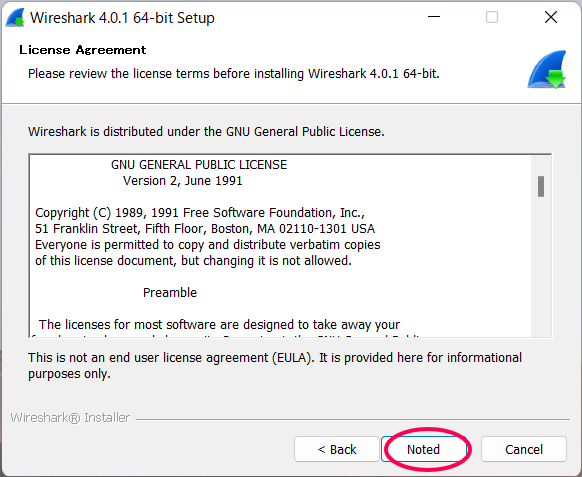Click the 'Wireshark 4.0.1 64-bit Setup' title
Screen dimensions: 582x477
point(122,18)
